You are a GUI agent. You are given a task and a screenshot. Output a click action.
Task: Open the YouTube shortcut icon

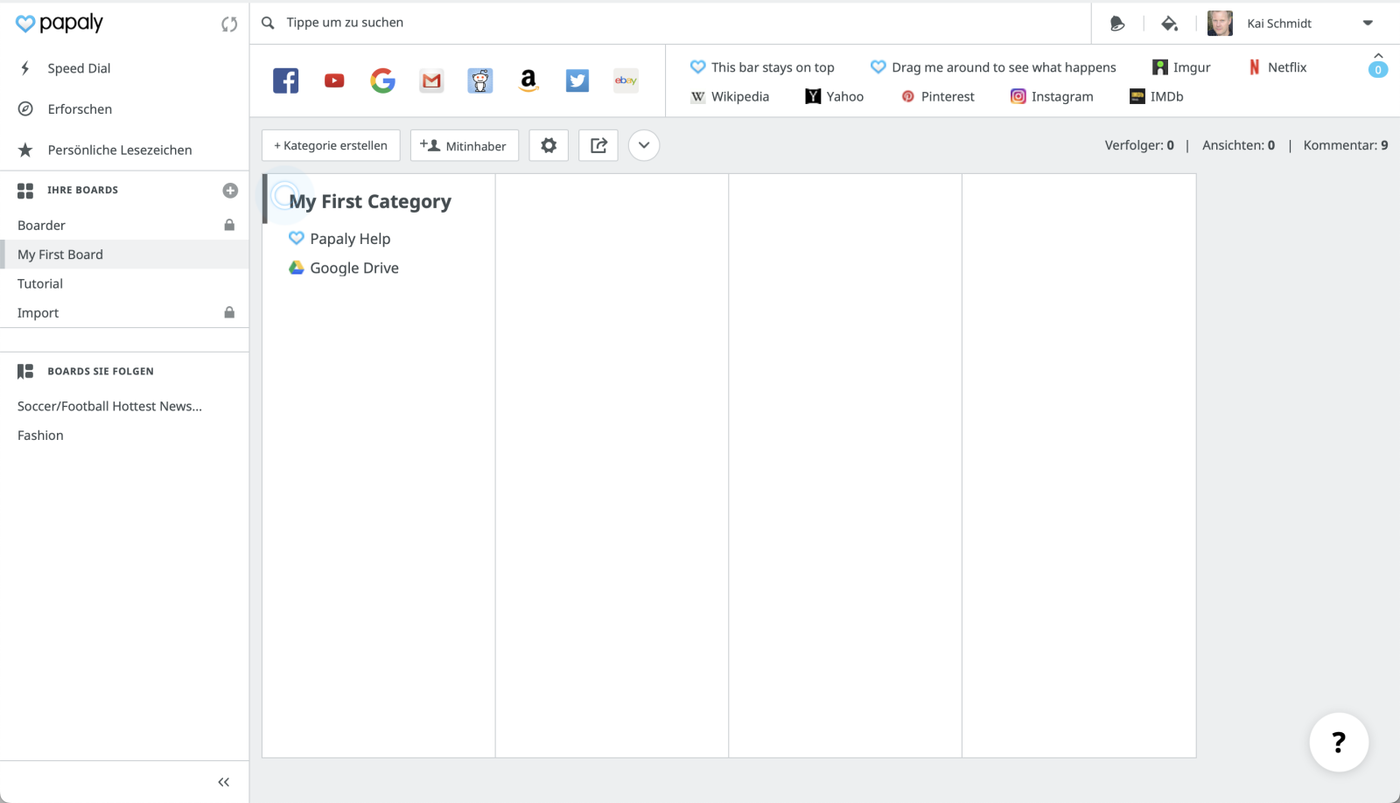(334, 81)
